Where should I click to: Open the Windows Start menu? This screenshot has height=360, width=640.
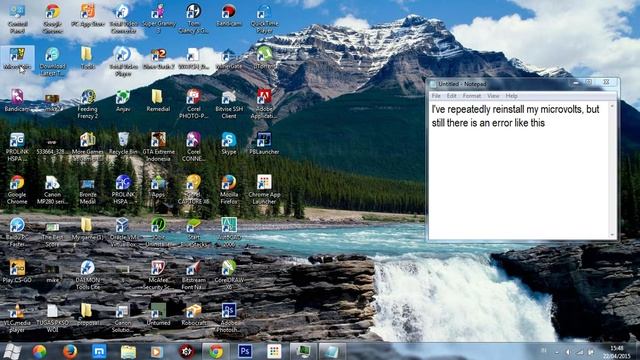(x=11, y=351)
